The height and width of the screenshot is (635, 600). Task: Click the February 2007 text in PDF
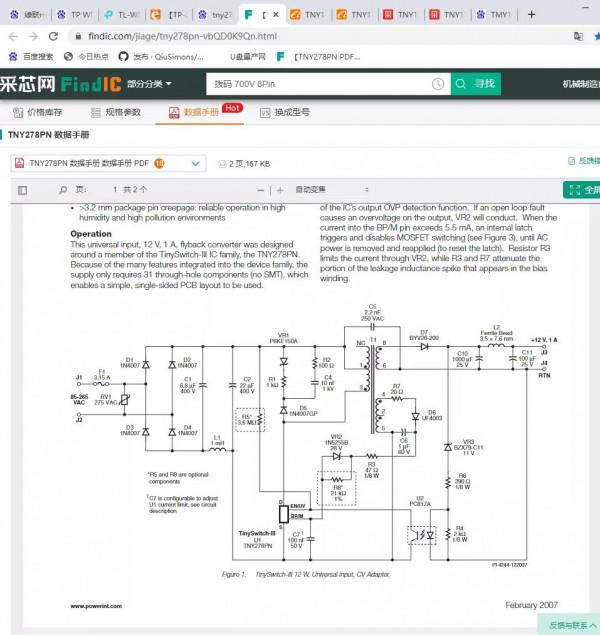click(531, 605)
